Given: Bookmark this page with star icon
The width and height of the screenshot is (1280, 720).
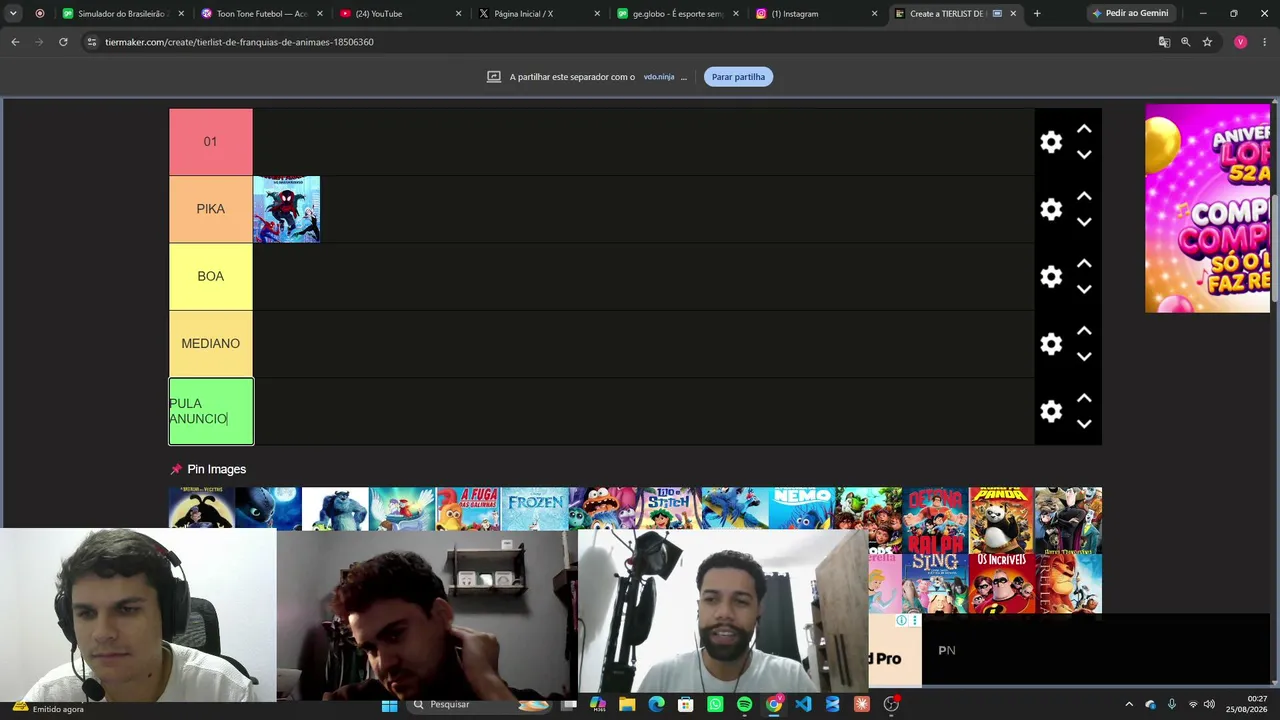Looking at the screenshot, I should pyautogui.click(x=1207, y=42).
